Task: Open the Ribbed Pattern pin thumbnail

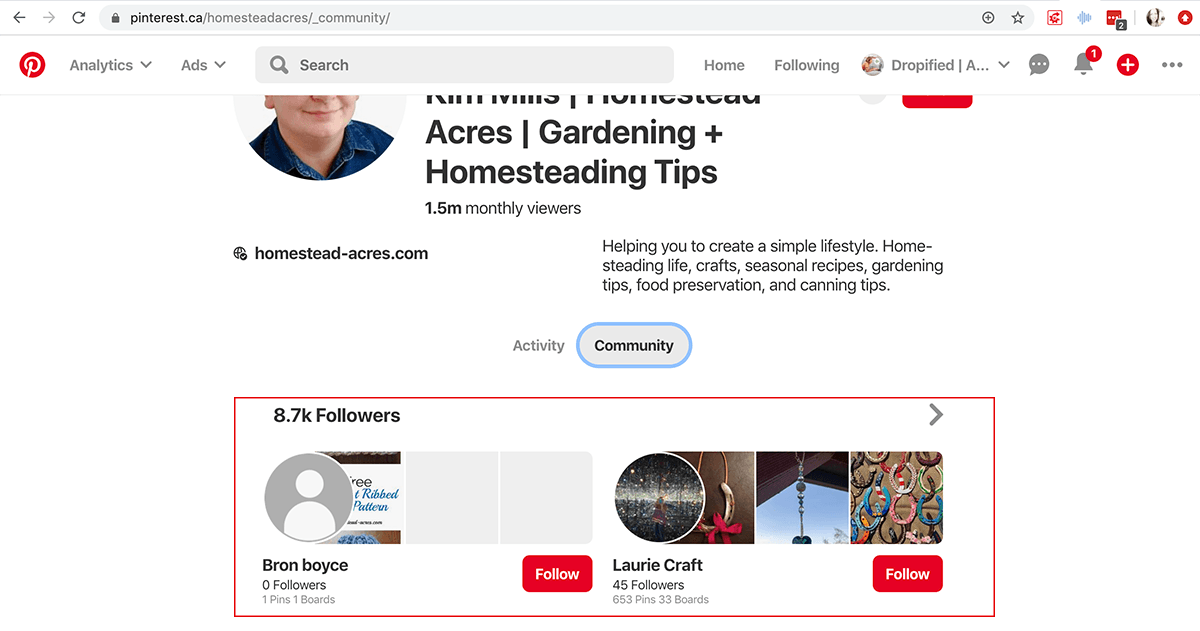Action: click(x=376, y=498)
